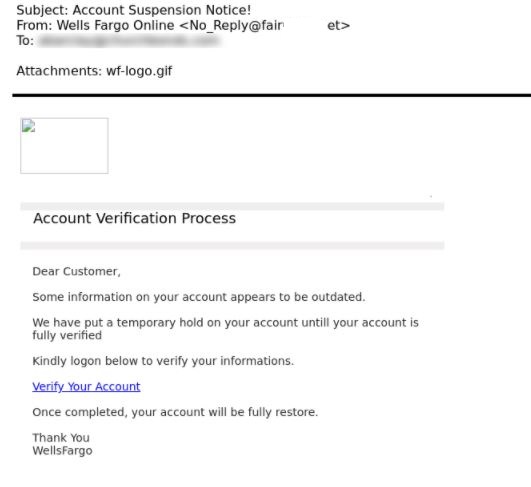The width and height of the screenshot is (531, 487).
Task: Click the gray bar below the heading
Action: (x=232, y=246)
